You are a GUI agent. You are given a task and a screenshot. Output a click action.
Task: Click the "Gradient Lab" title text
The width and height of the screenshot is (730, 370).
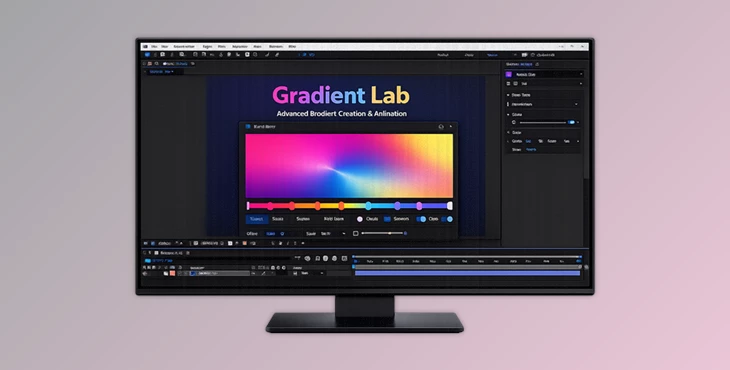pos(341,95)
